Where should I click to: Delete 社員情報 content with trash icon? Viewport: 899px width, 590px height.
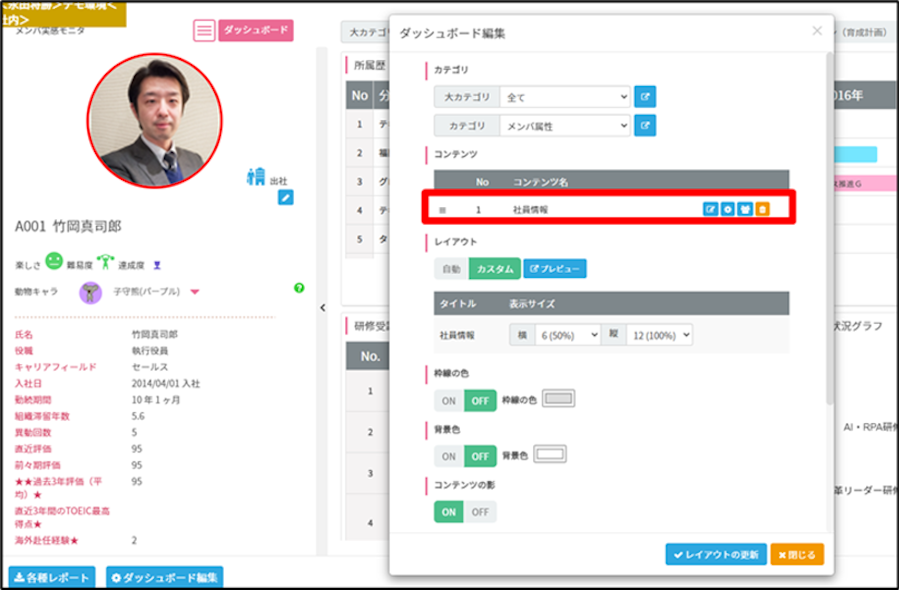coord(762,209)
